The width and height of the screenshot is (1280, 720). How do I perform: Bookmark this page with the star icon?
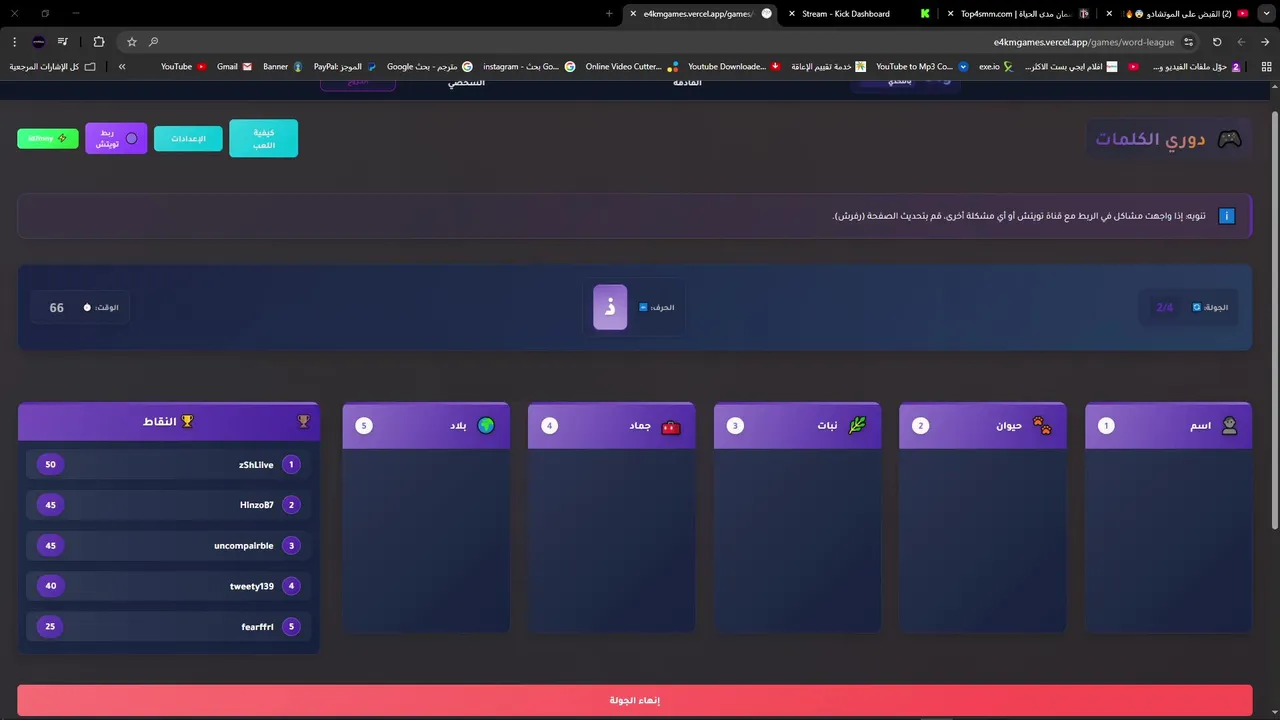pos(132,42)
